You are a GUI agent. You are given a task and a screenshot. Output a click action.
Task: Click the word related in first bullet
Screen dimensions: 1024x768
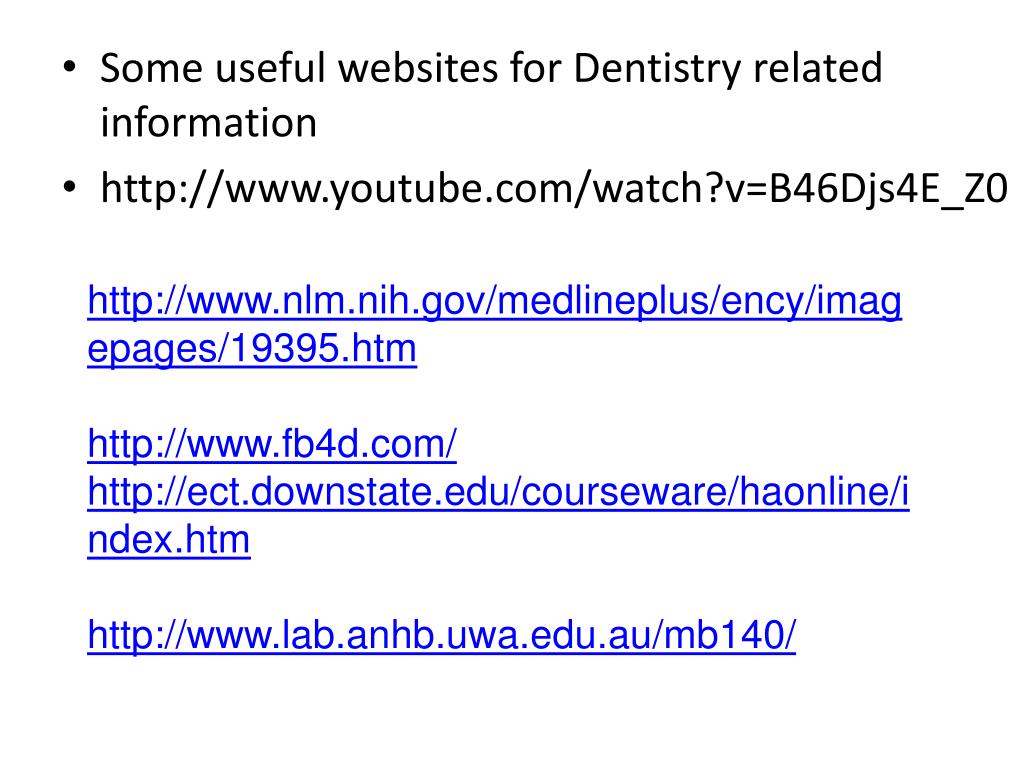pyautogui.click(x=818, y=68)
